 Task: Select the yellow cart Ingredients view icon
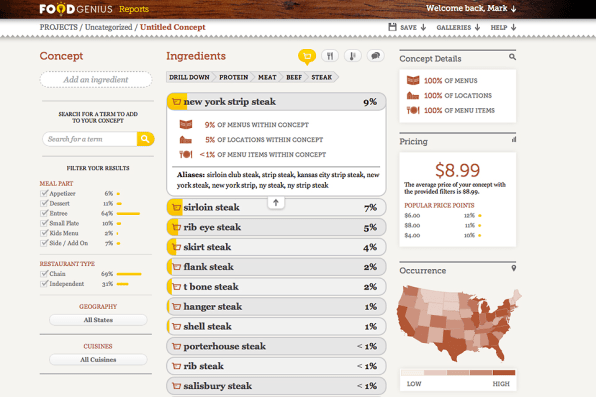[307, 56]
